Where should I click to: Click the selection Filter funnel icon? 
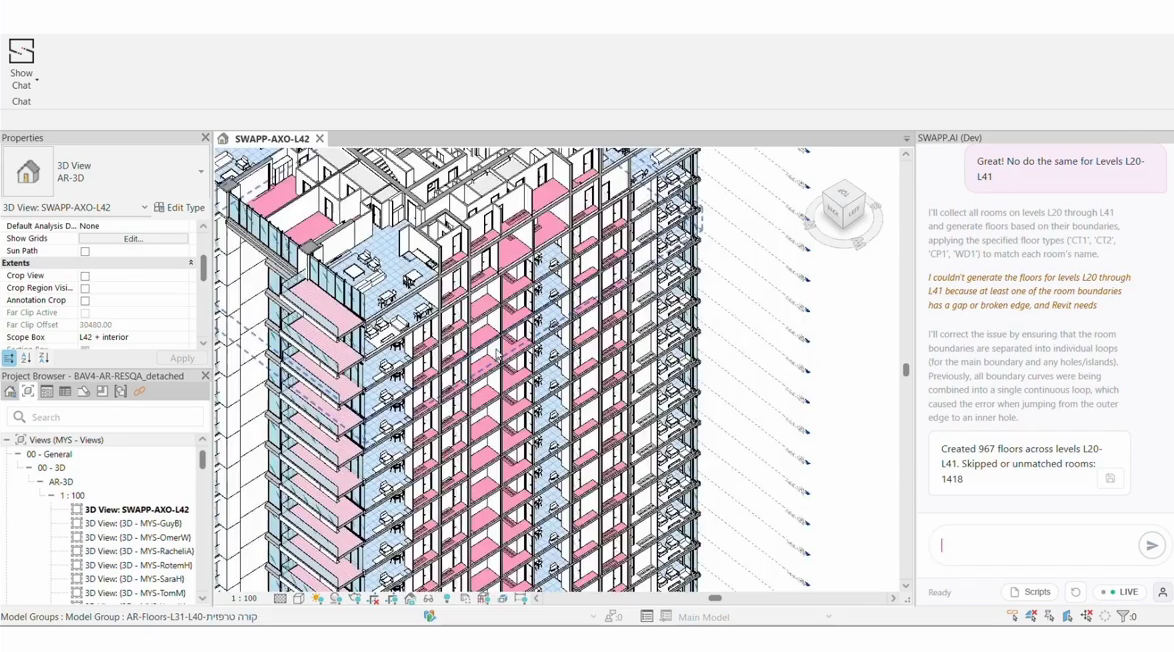point(1125,616)
